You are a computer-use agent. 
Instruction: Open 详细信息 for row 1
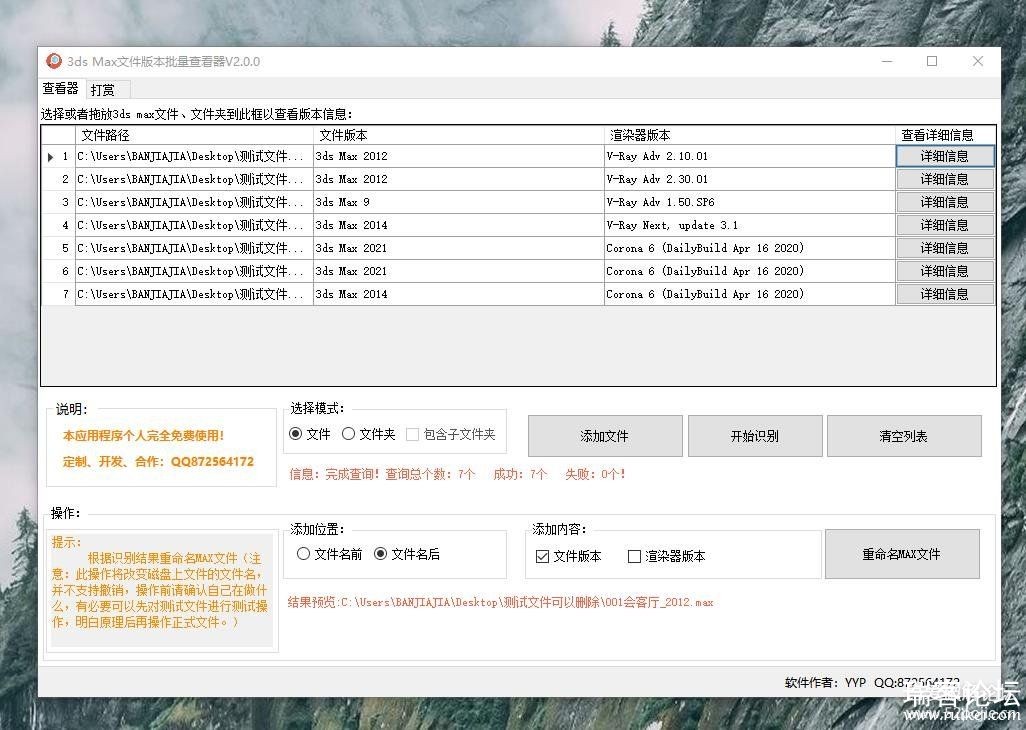[x=945, y=156]
